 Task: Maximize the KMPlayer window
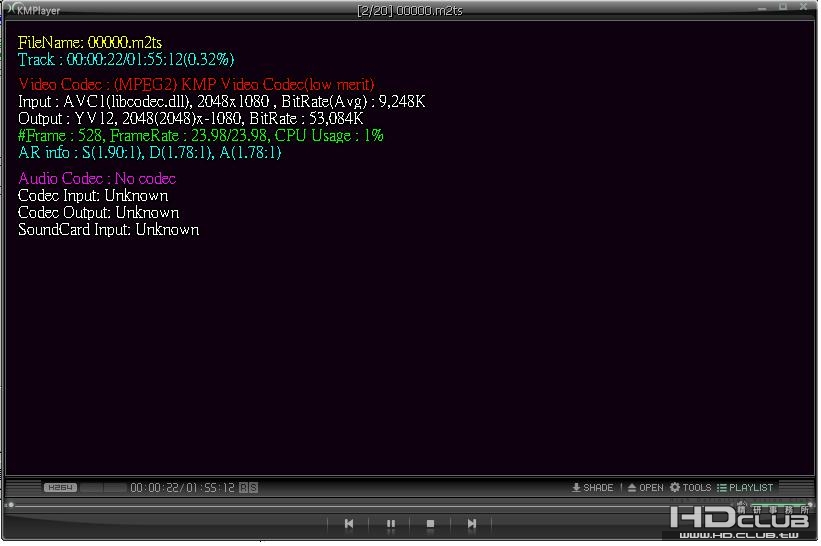tap(785, 7)
